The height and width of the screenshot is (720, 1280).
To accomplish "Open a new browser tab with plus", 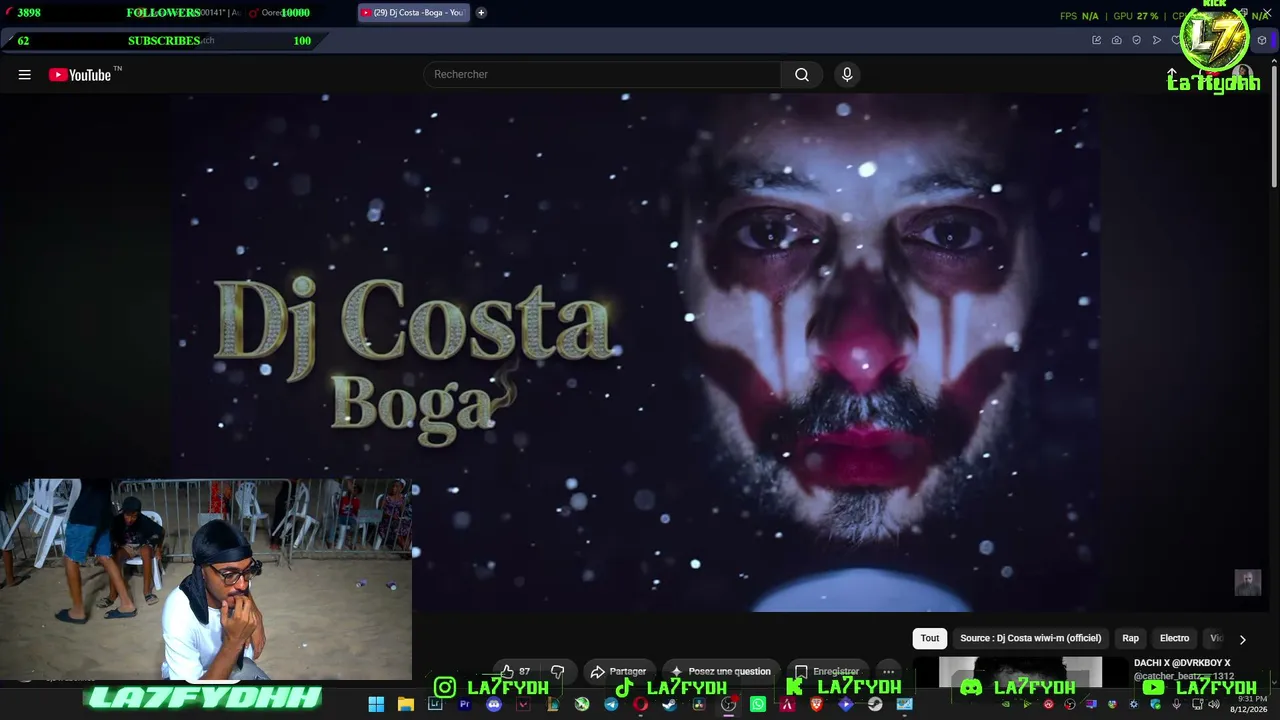I will coord(481,13).
